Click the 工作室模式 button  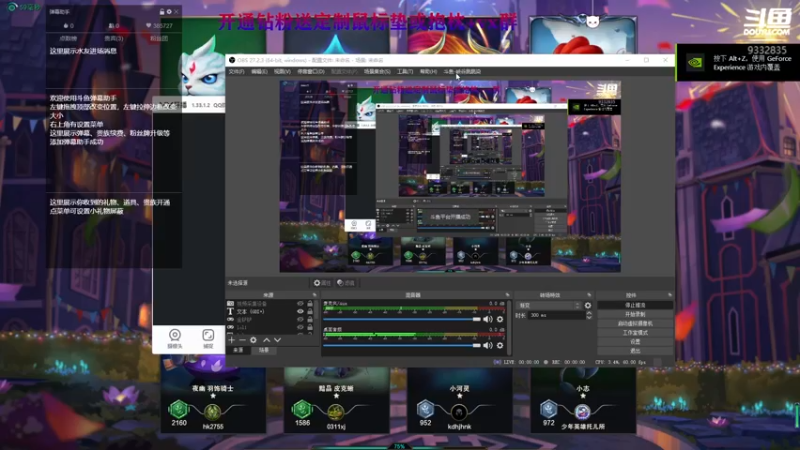tap(635, 333)
